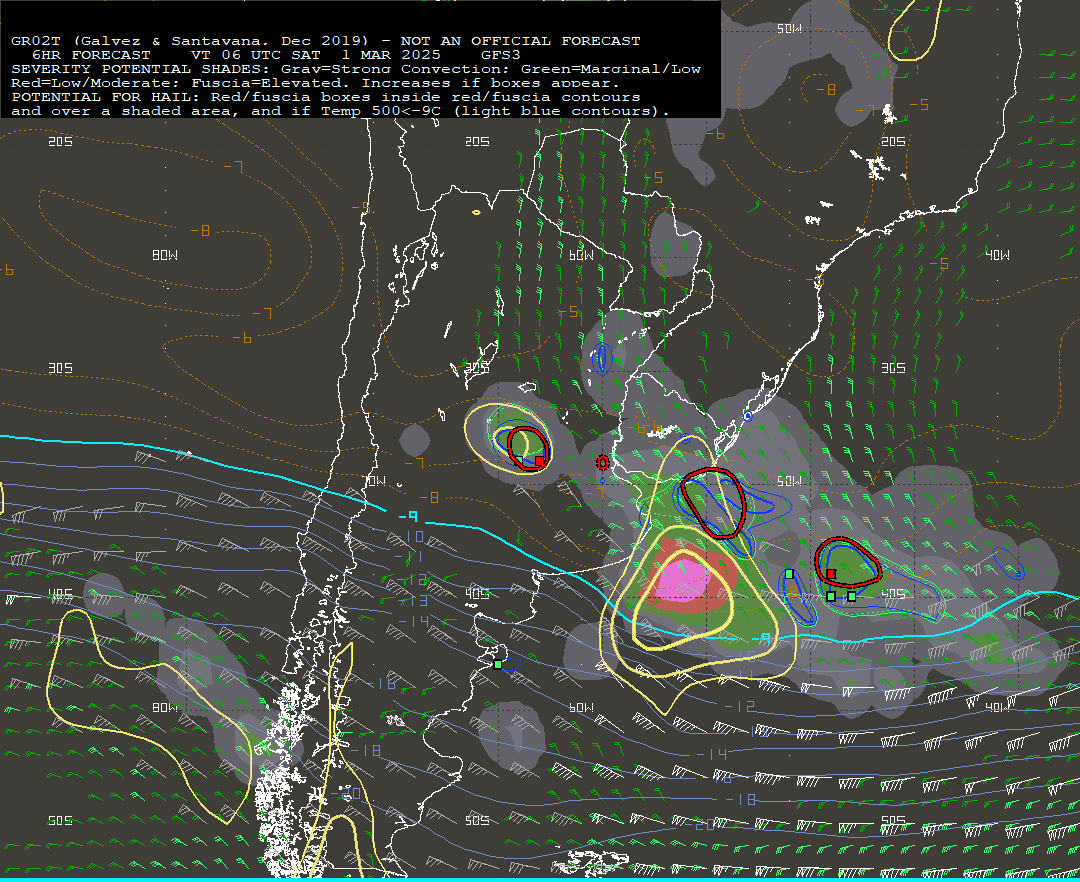The height and width of the screenshot is (882, 1080).
Task: Click the '50W' label at top edge
Action: [x=789, y=28]
